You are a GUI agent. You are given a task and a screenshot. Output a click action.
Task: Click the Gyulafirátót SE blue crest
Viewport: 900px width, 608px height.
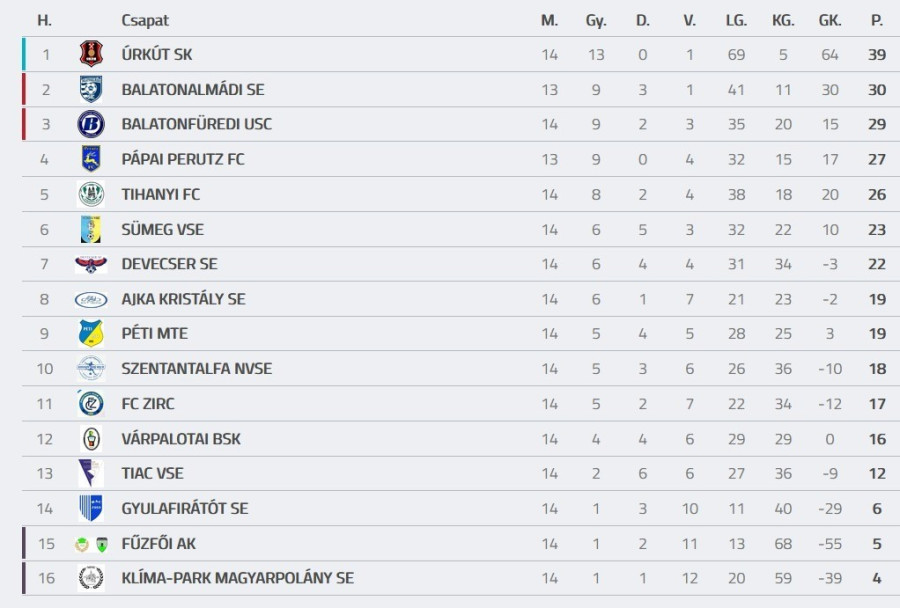click(x=91, y=508)
